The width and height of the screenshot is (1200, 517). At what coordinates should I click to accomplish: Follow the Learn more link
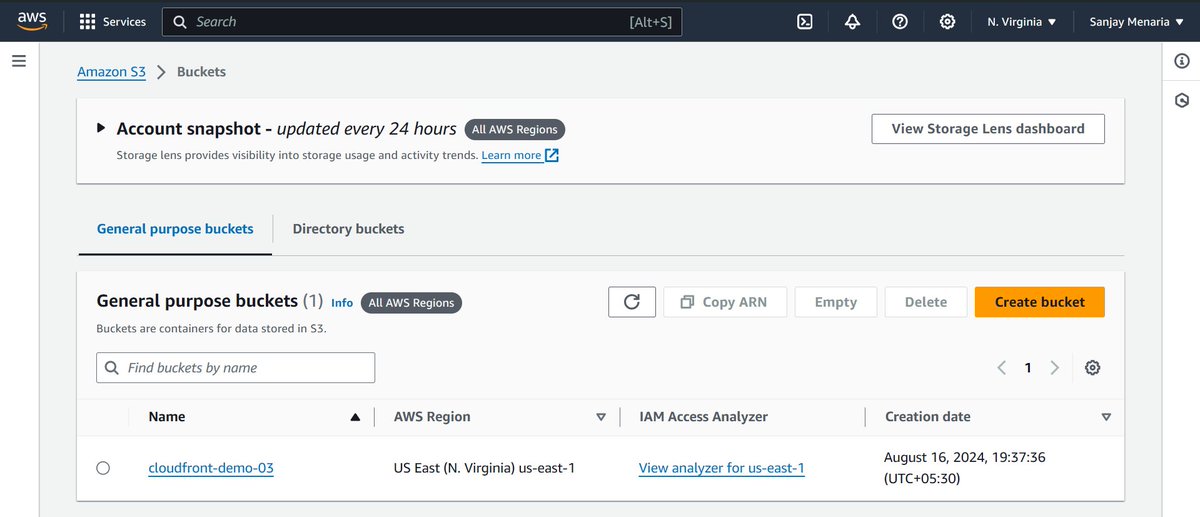click(520, 155)
